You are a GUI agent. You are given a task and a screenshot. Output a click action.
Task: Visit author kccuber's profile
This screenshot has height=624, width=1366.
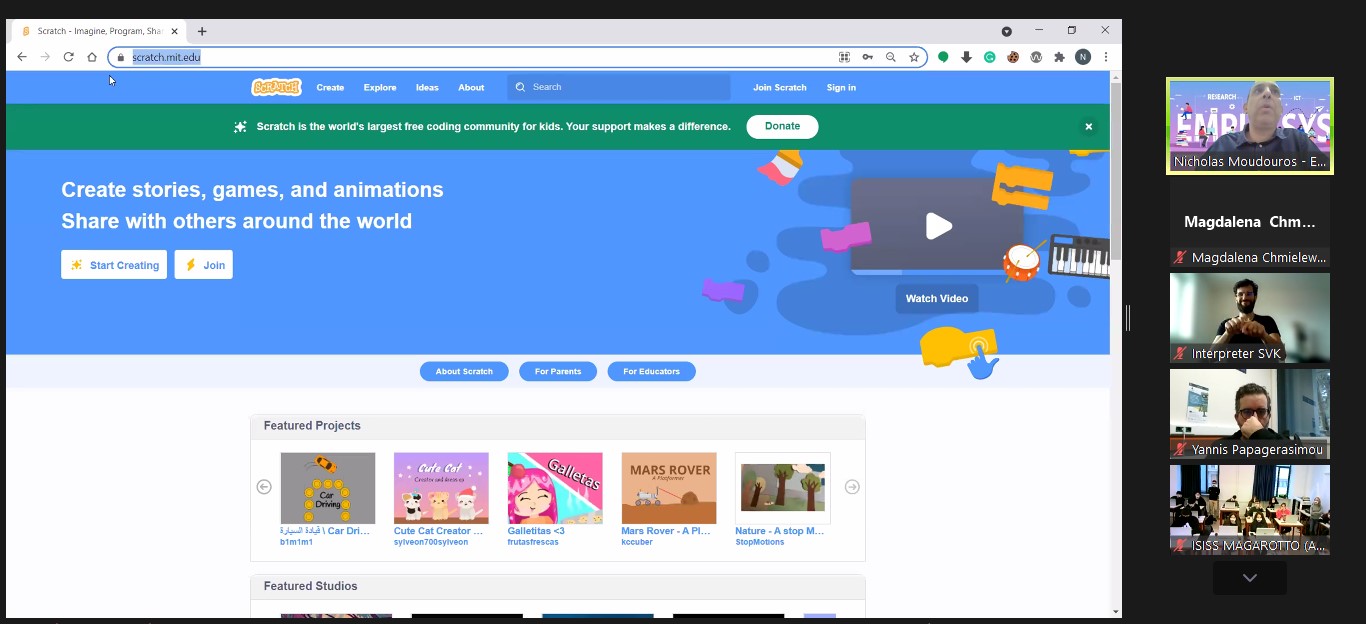(637, 542)
